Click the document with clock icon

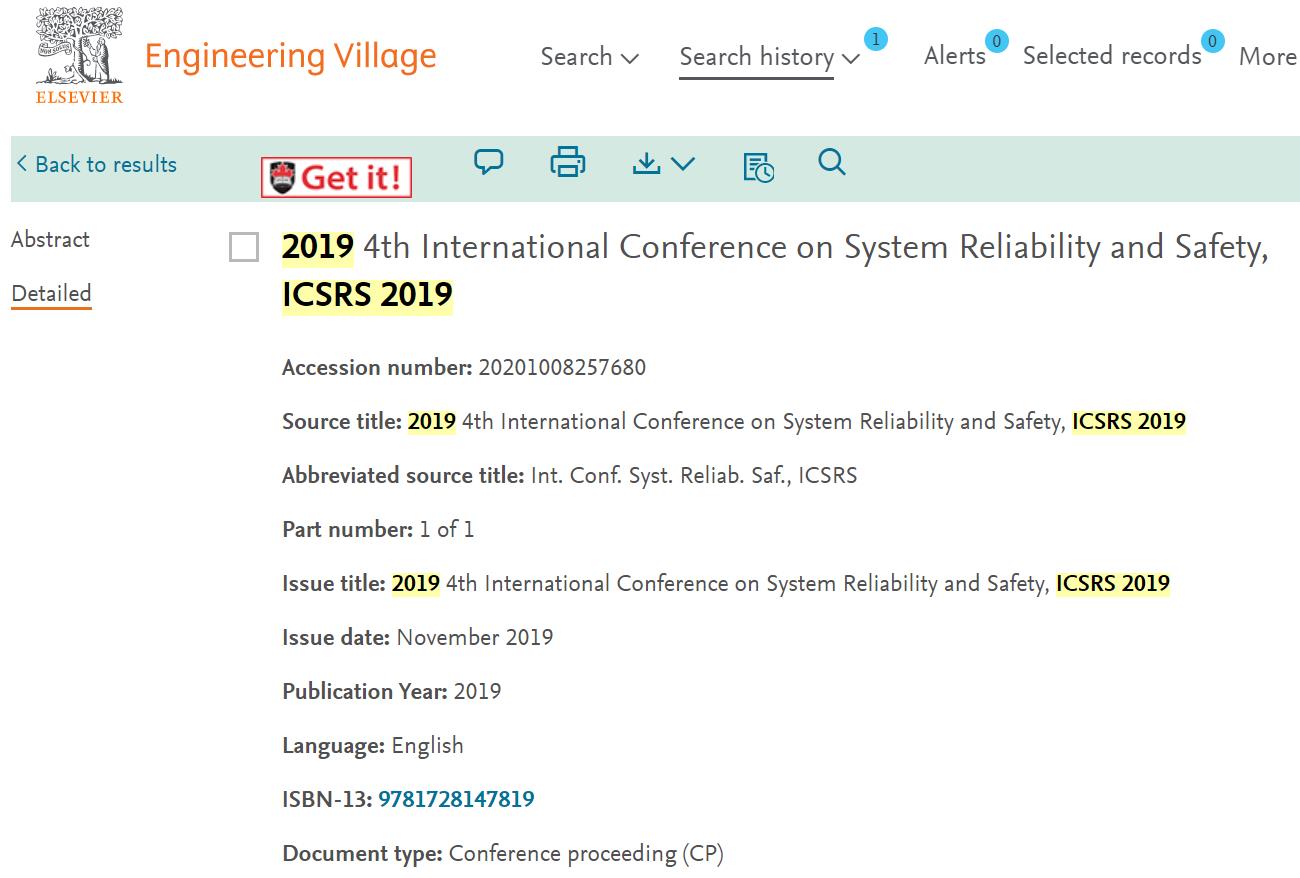tap(758, 167)
